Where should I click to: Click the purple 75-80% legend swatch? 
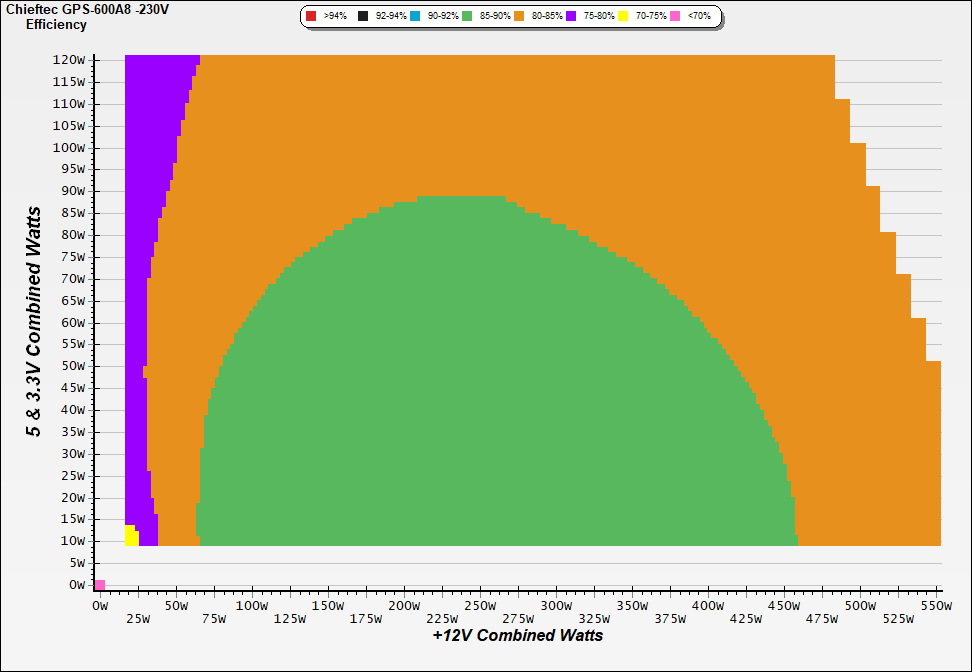point(572,17)
